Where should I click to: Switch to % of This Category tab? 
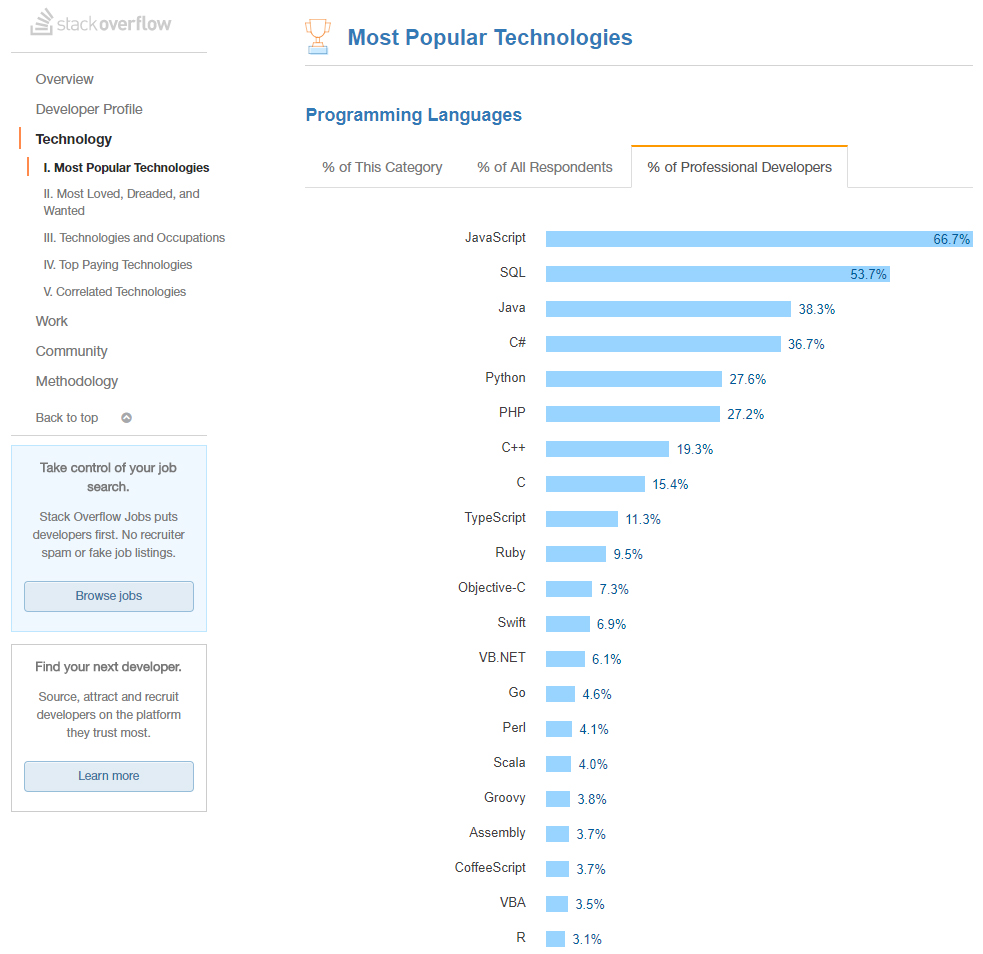coord(382,167)
